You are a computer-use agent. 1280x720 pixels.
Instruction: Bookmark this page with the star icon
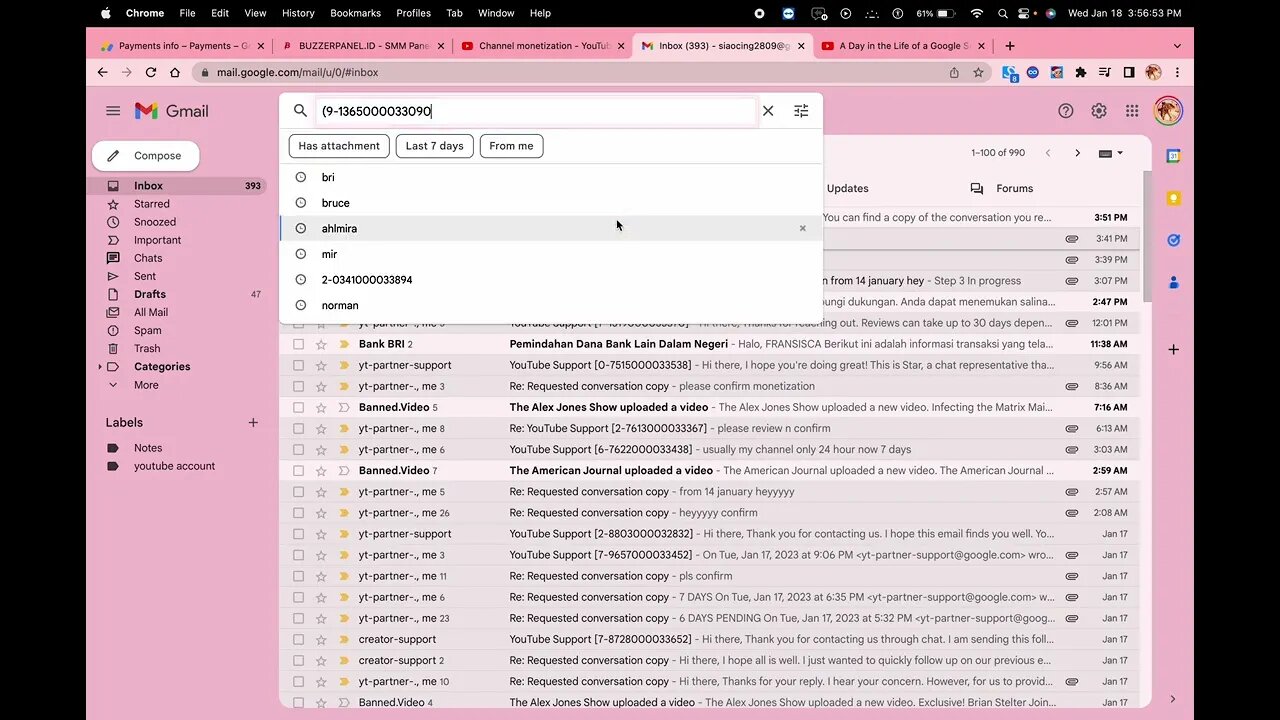[978, 72]
